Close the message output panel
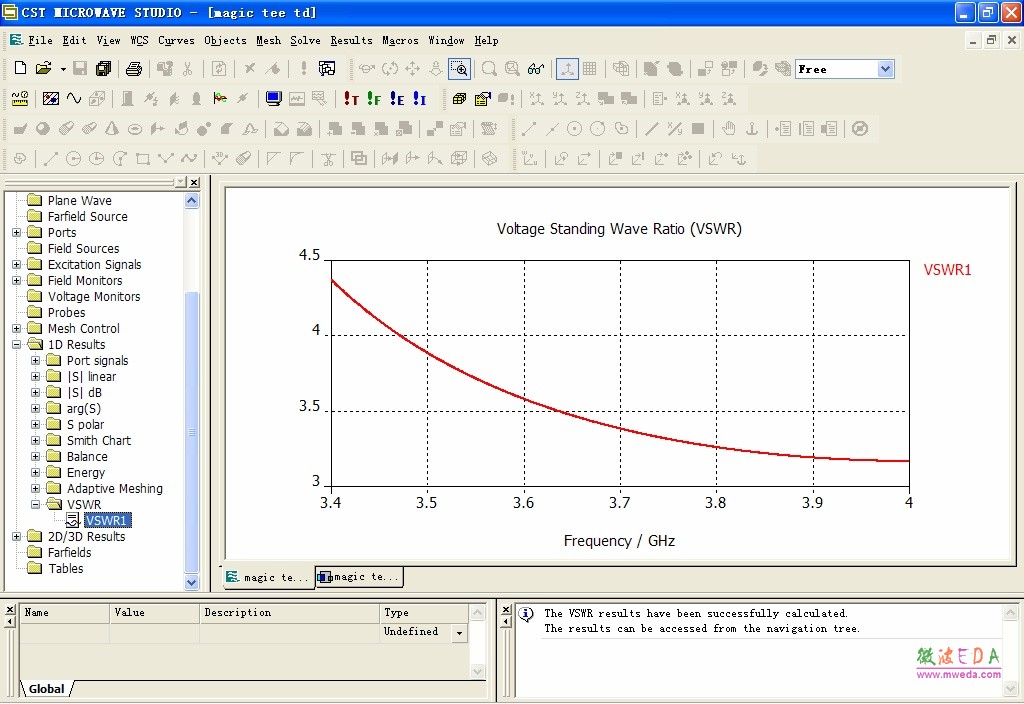This screenshot has width=1024, height=704. pos(506,610)
